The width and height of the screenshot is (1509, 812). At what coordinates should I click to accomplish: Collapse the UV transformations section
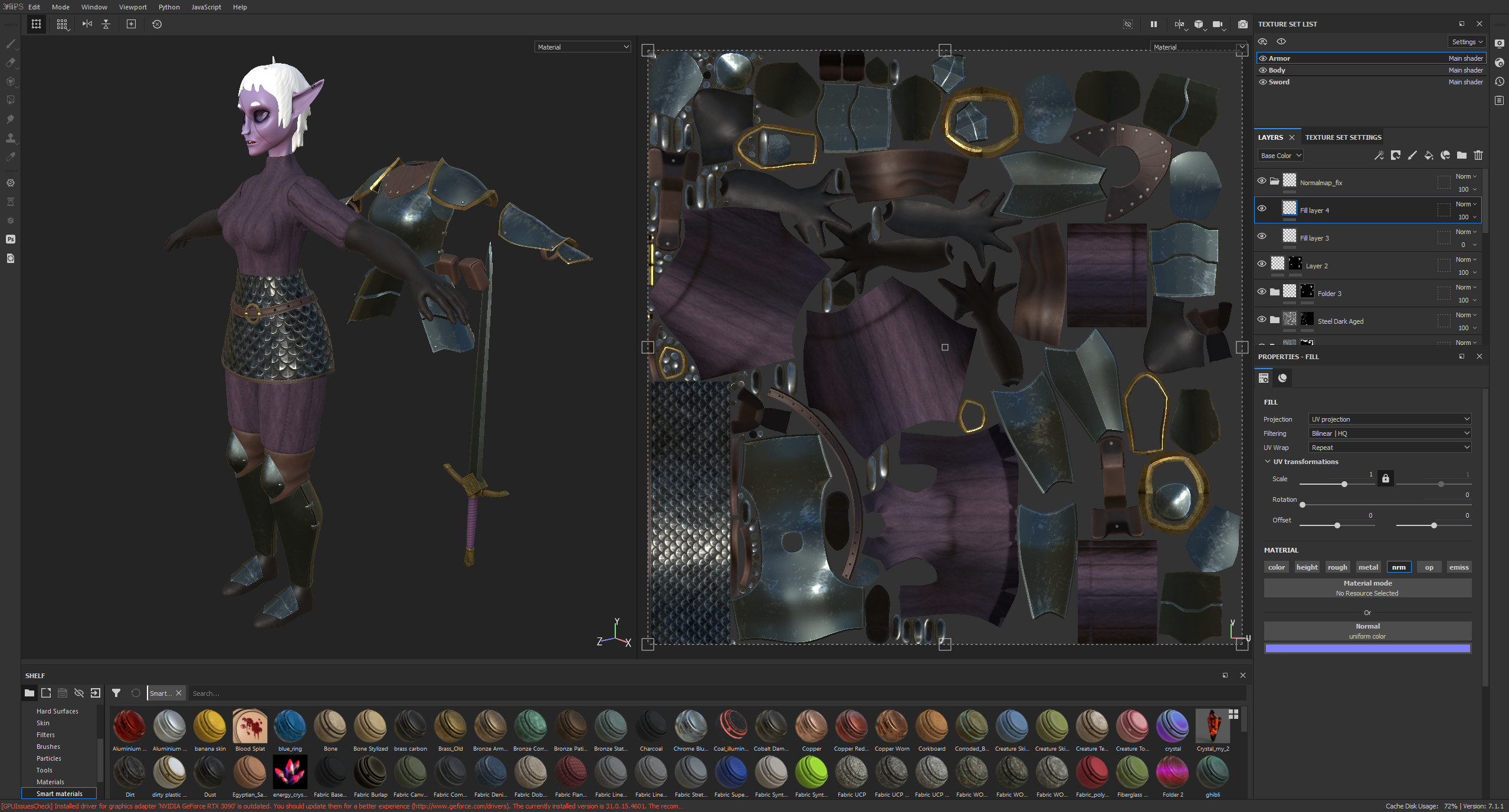[1268, 462]
